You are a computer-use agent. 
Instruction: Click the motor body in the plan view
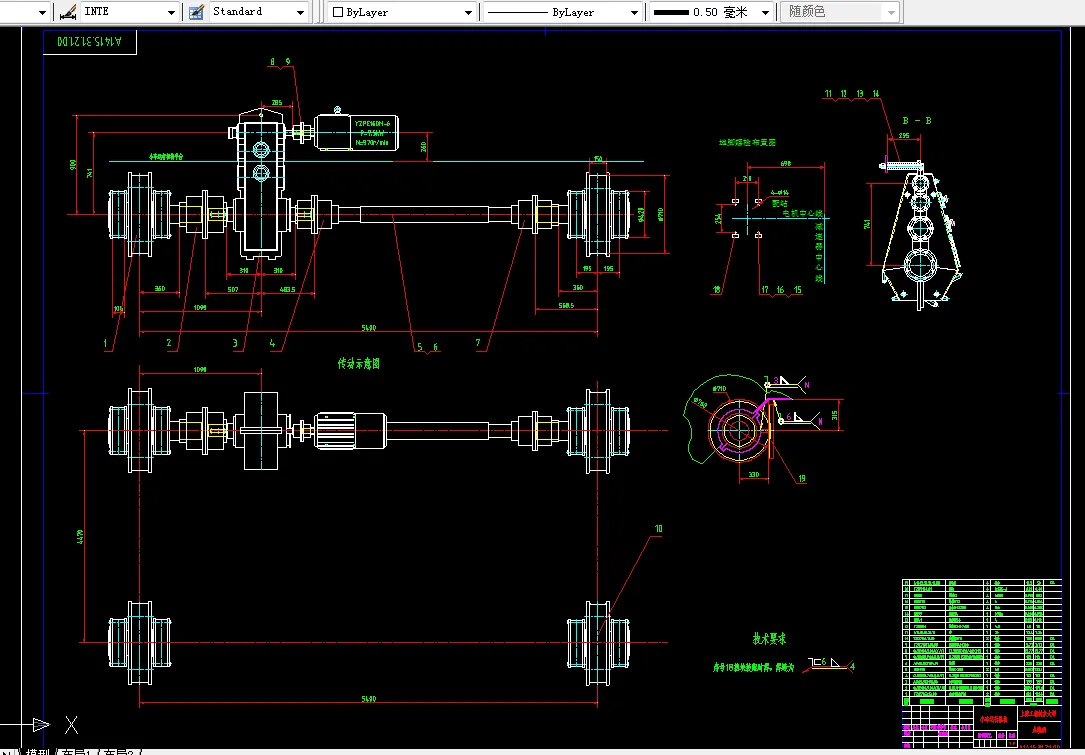click(350, 430)
